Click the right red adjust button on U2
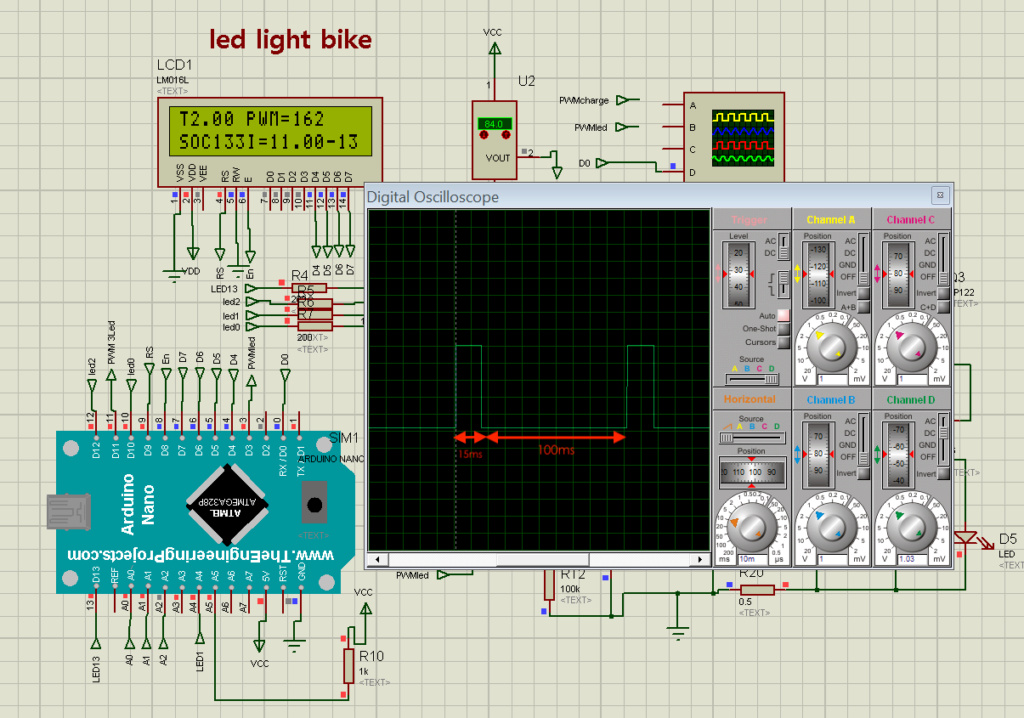This screenshot has height=718, width=1024. click(x=505, y=135)
